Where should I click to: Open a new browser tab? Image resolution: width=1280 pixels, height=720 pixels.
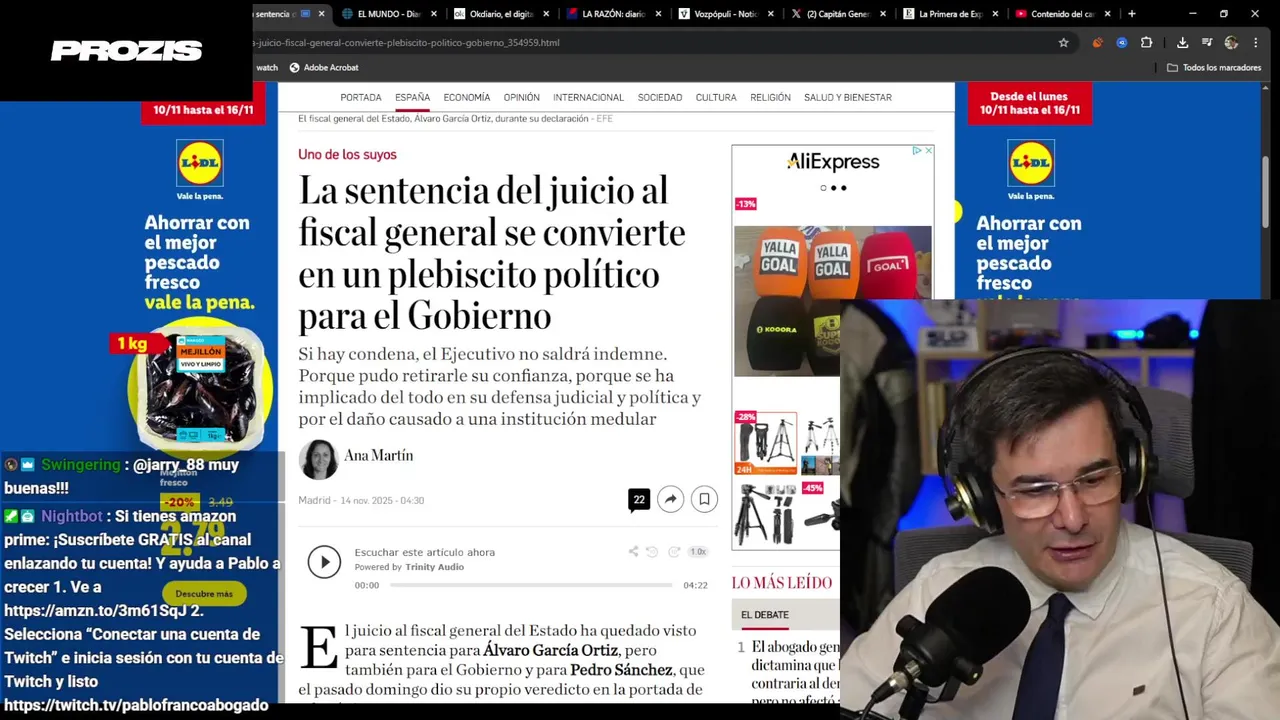[x=1131, y=14]
